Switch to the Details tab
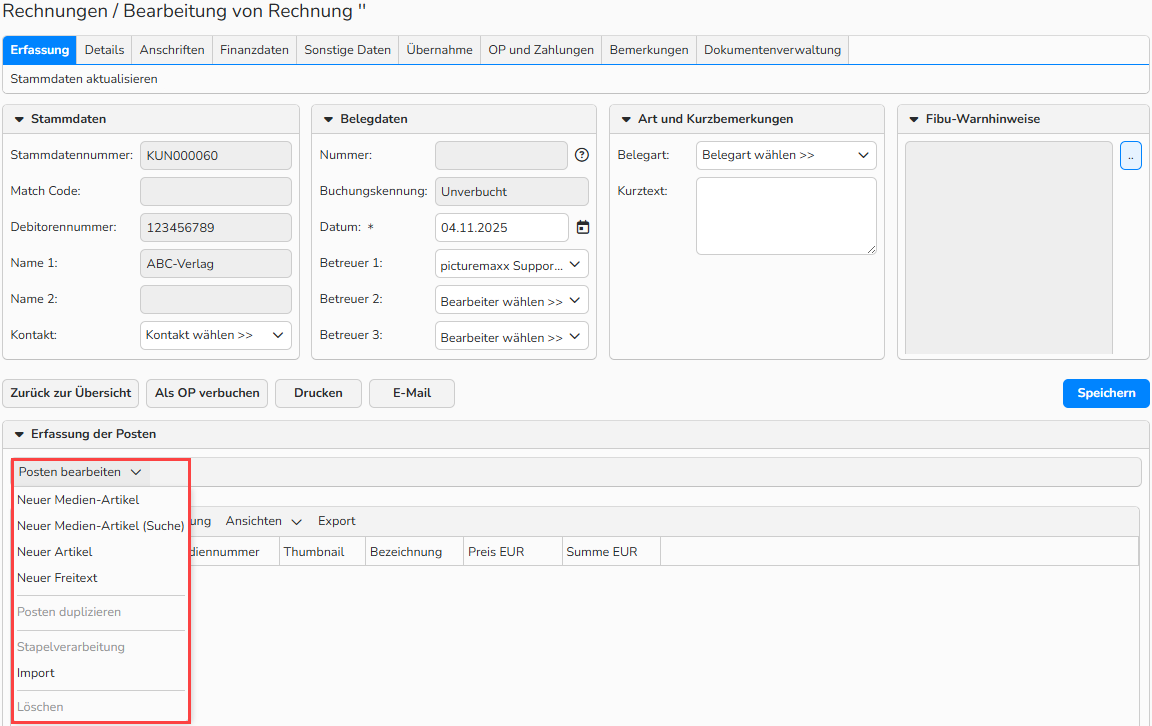This screenshot has height=726, width=1152. 104,50
